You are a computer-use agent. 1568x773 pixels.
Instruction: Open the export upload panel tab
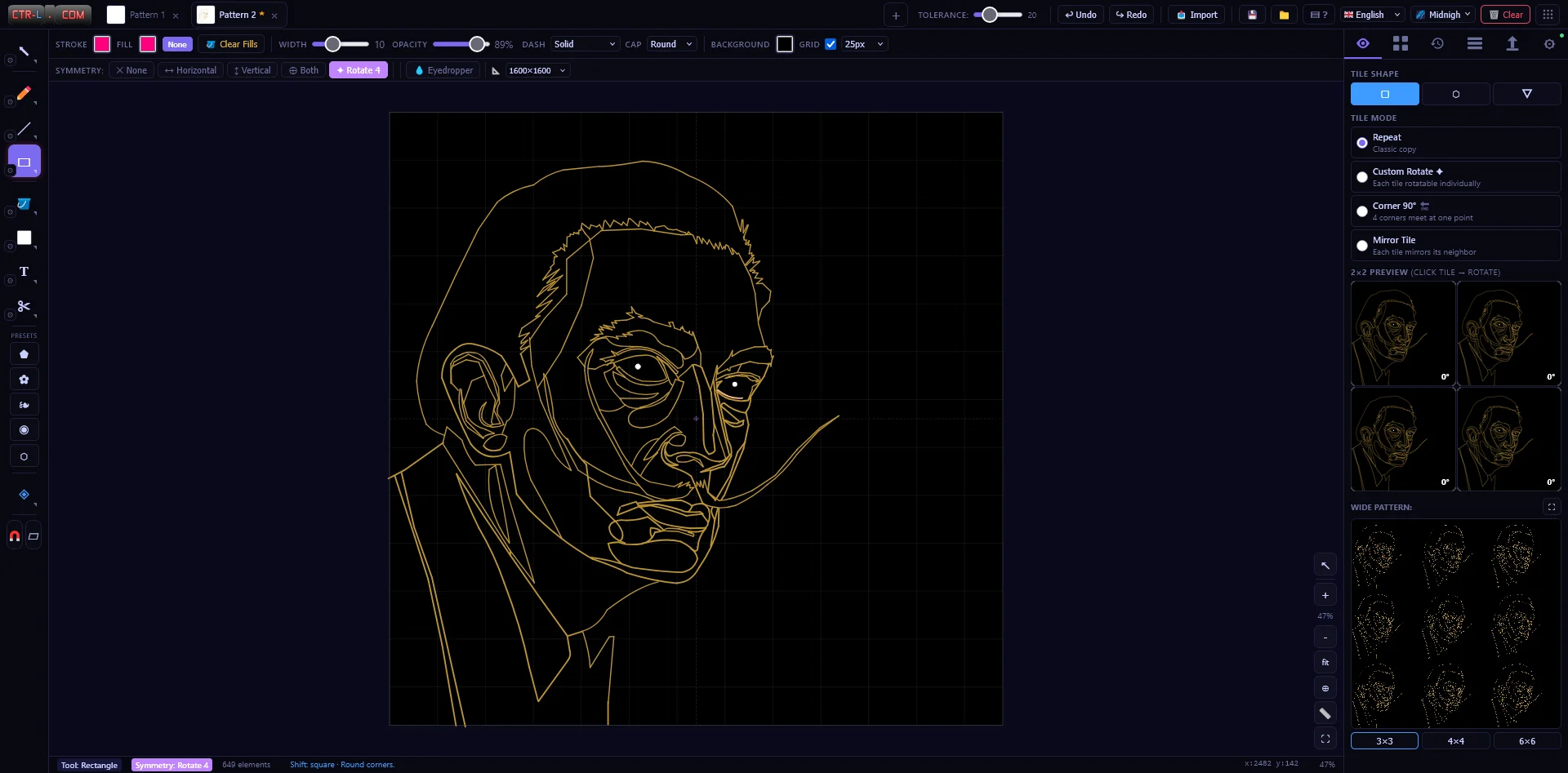pos(1512,43)
